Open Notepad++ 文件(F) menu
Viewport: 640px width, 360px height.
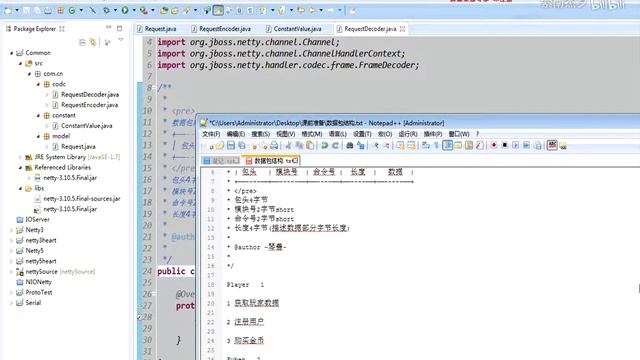pyautogui.click(x=211, y=134)
